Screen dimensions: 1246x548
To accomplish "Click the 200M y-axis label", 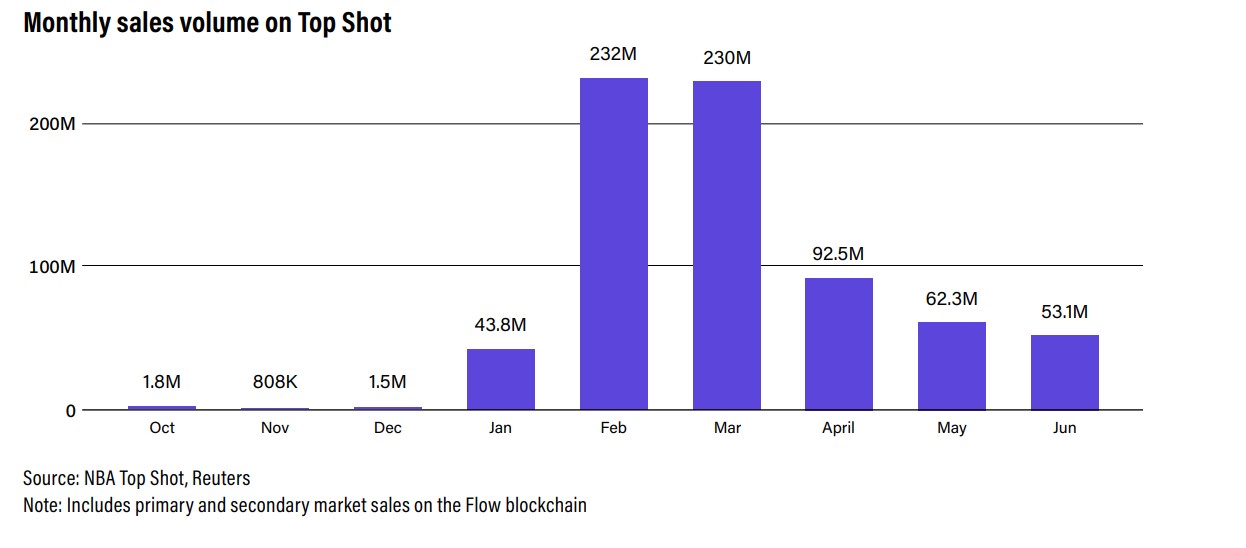I will point(50,124).
